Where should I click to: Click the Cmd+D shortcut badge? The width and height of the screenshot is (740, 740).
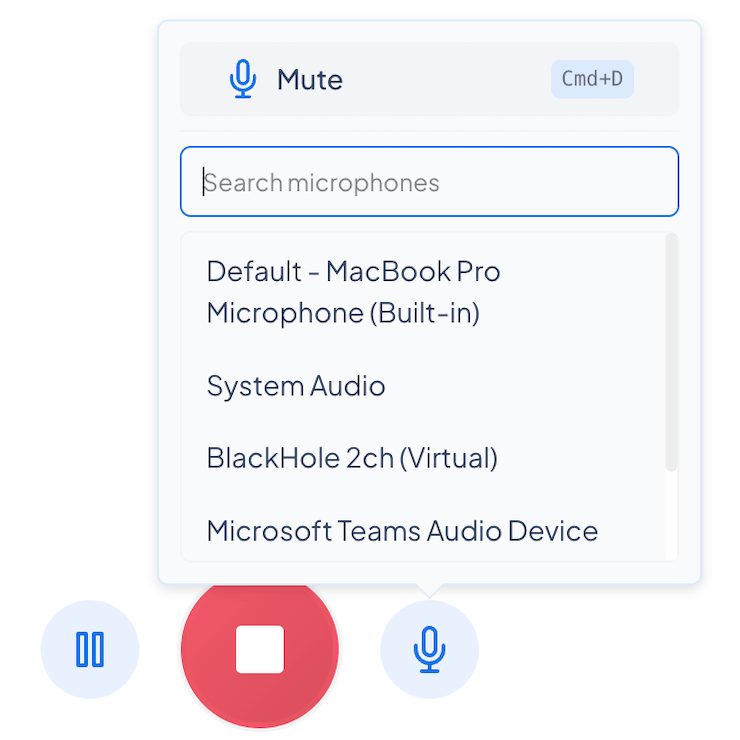point(592,79)
